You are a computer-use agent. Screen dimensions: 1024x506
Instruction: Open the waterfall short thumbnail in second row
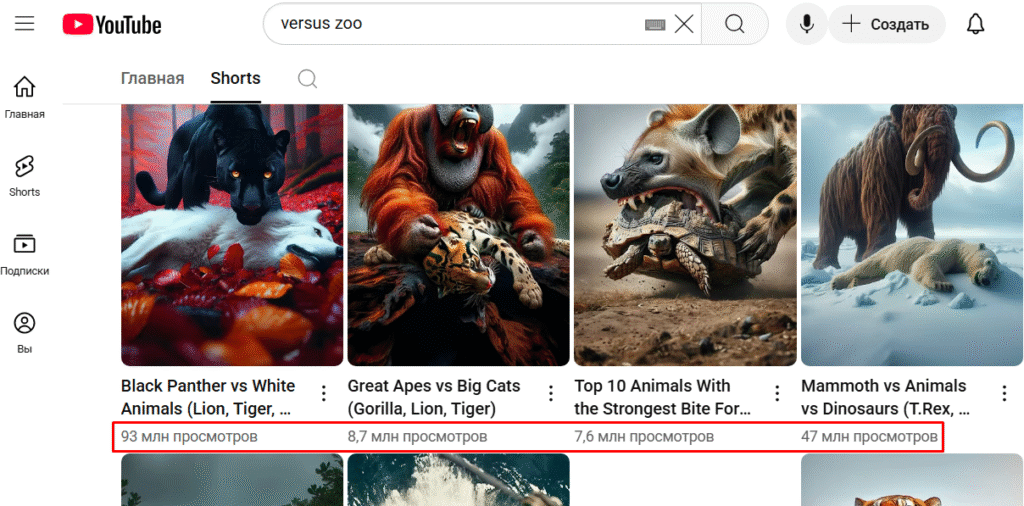[x=458, y=480]
